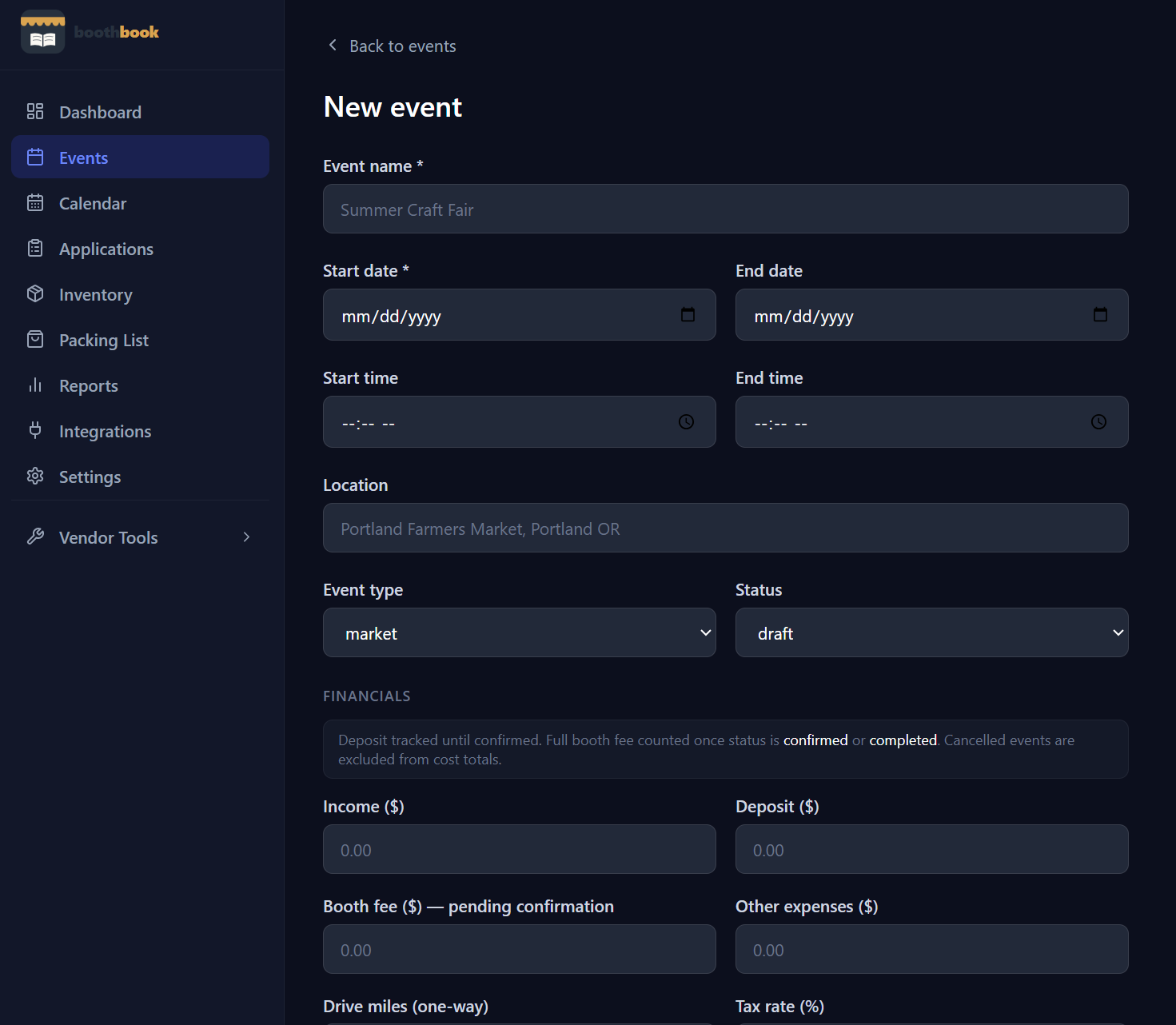This screenshot has width=1176, height=1025.
Task: Click the word confirmed in the financials note
Action: tap(815, 740)
